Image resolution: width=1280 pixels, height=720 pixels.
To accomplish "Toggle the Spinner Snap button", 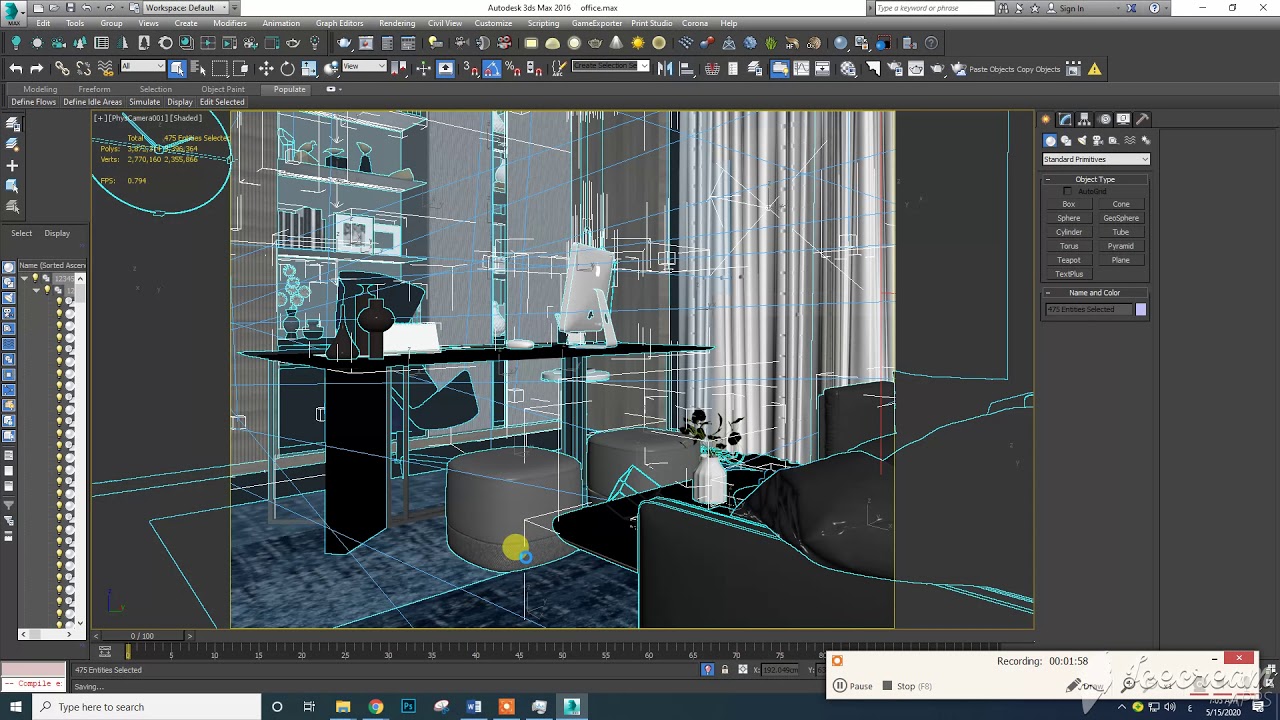I will pyautogui.click(x=534, y=69).
